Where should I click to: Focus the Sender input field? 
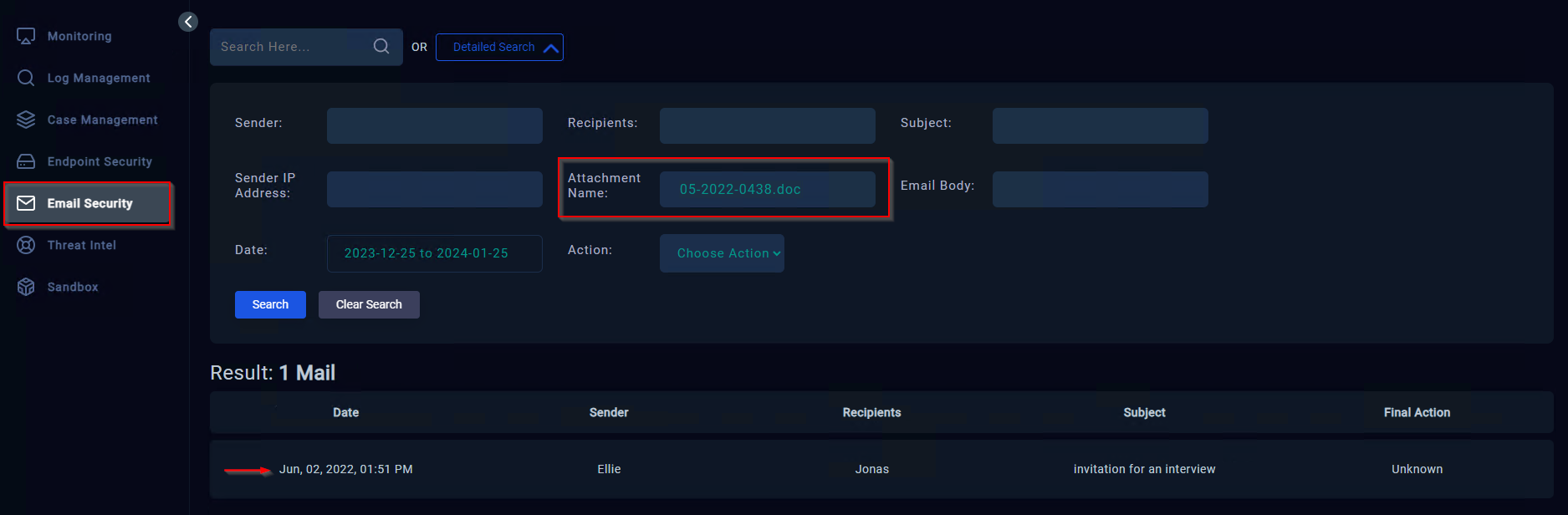[434, 125]
